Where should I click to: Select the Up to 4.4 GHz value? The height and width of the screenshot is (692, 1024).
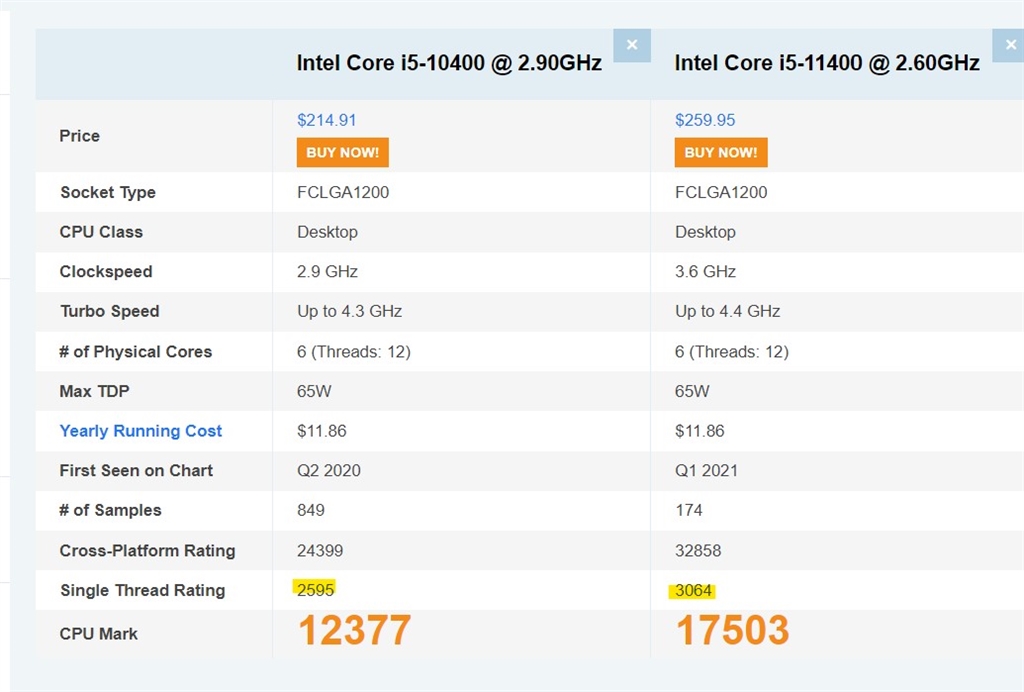(728, 311)
